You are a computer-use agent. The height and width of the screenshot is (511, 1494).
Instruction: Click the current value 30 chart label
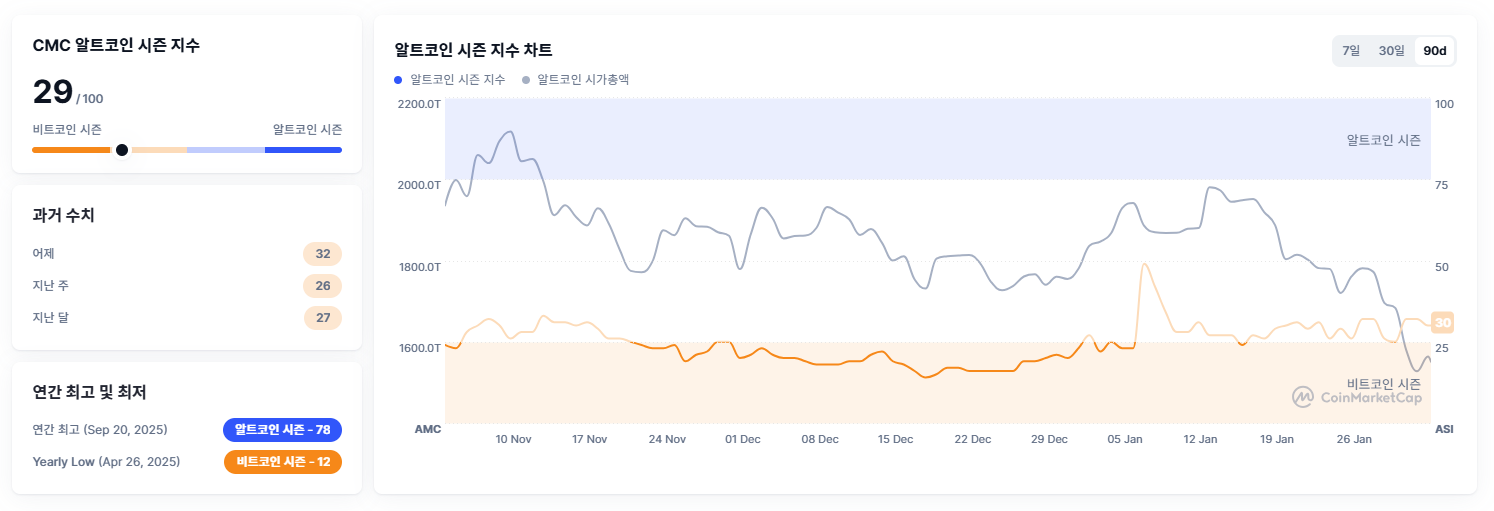(1442, 322)
